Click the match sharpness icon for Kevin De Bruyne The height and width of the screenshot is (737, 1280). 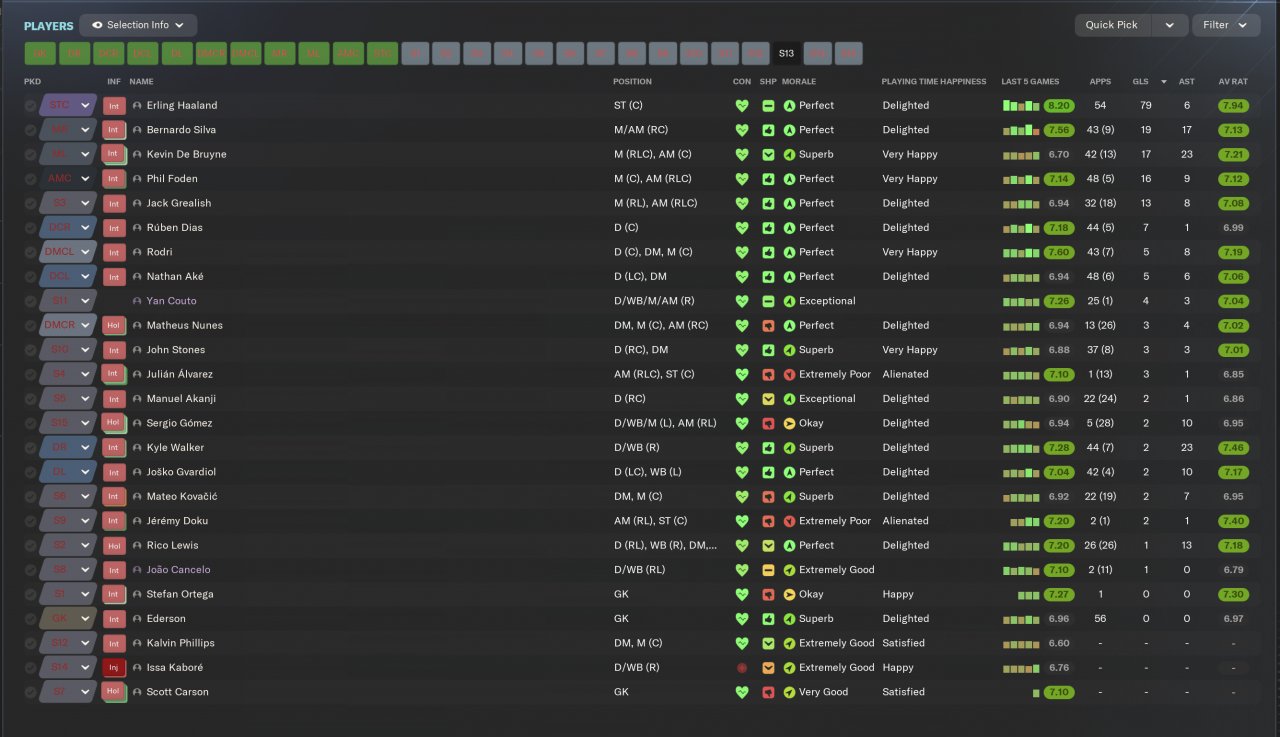coord(768,154)
